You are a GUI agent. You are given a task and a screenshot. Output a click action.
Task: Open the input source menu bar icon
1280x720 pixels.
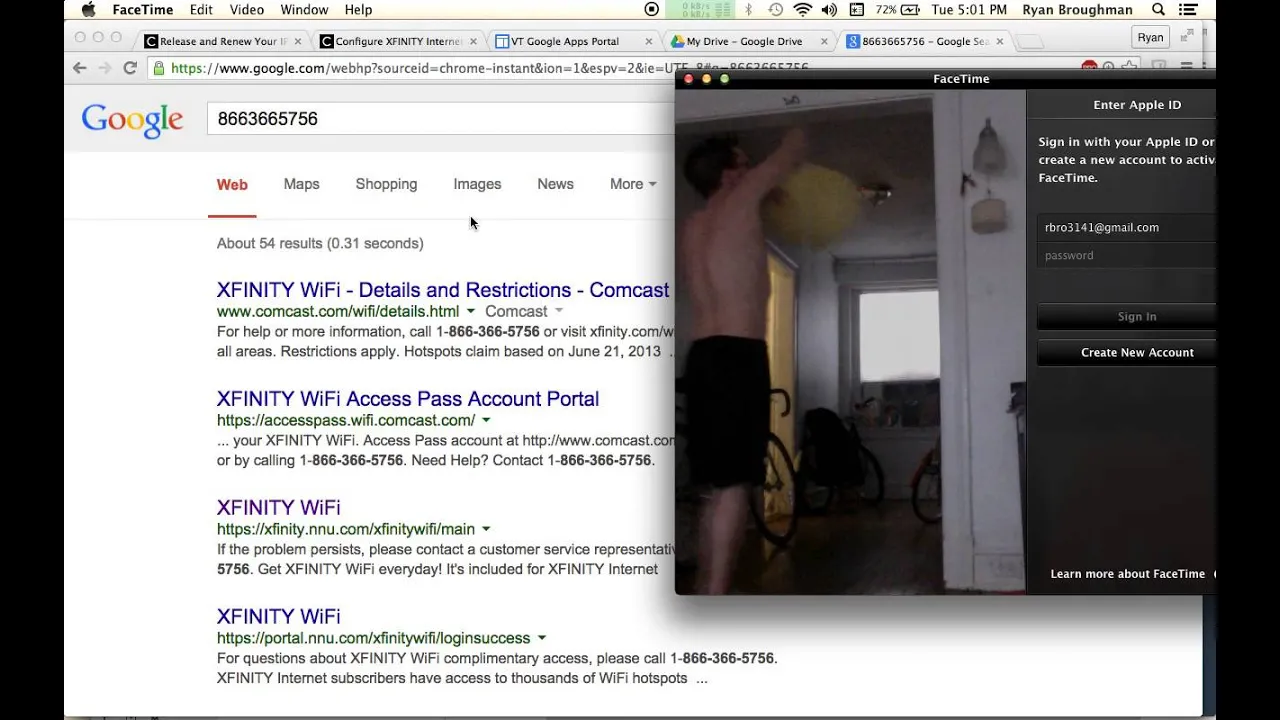(x=856, y=10)
